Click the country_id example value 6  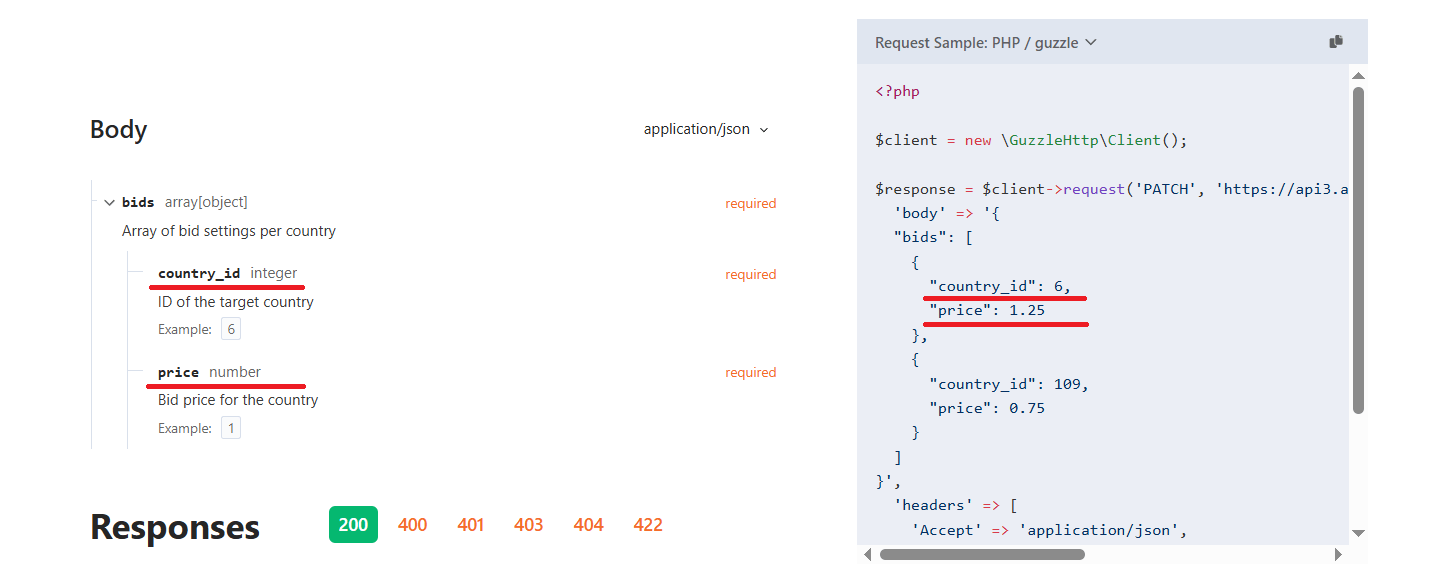point(231,330)
